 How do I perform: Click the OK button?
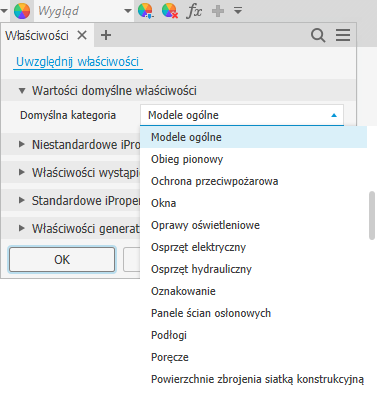pos(62,259)
